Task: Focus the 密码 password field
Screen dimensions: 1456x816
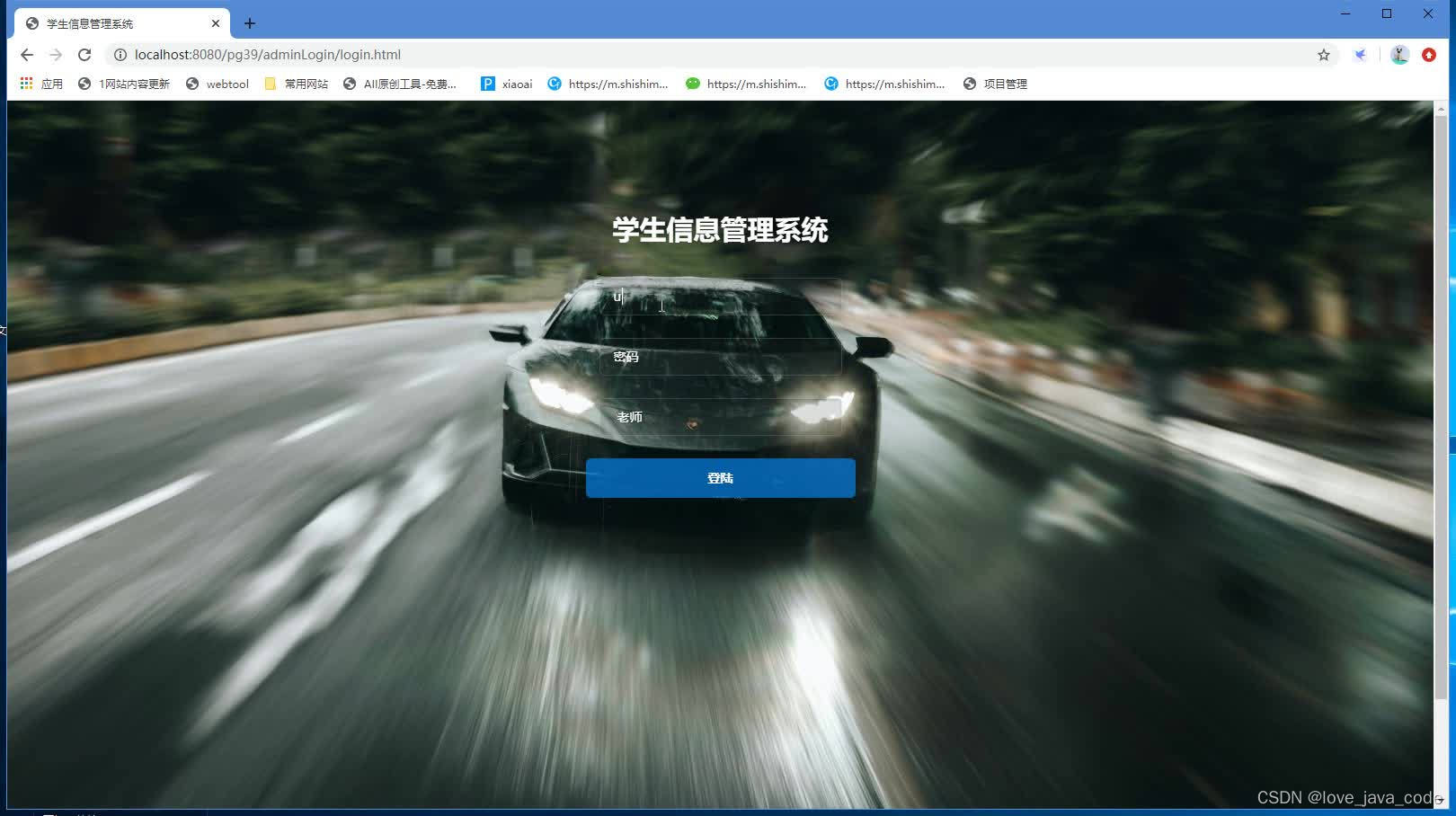Action: click(x=721, y=357)
